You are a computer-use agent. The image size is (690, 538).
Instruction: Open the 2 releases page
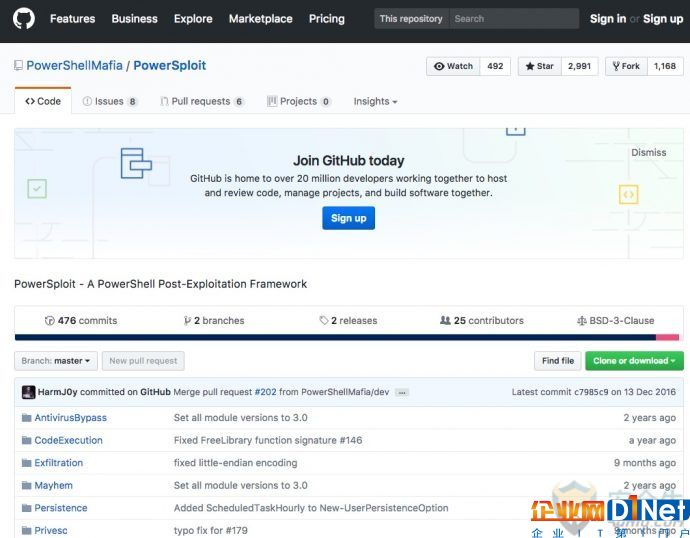pos(348,321)
